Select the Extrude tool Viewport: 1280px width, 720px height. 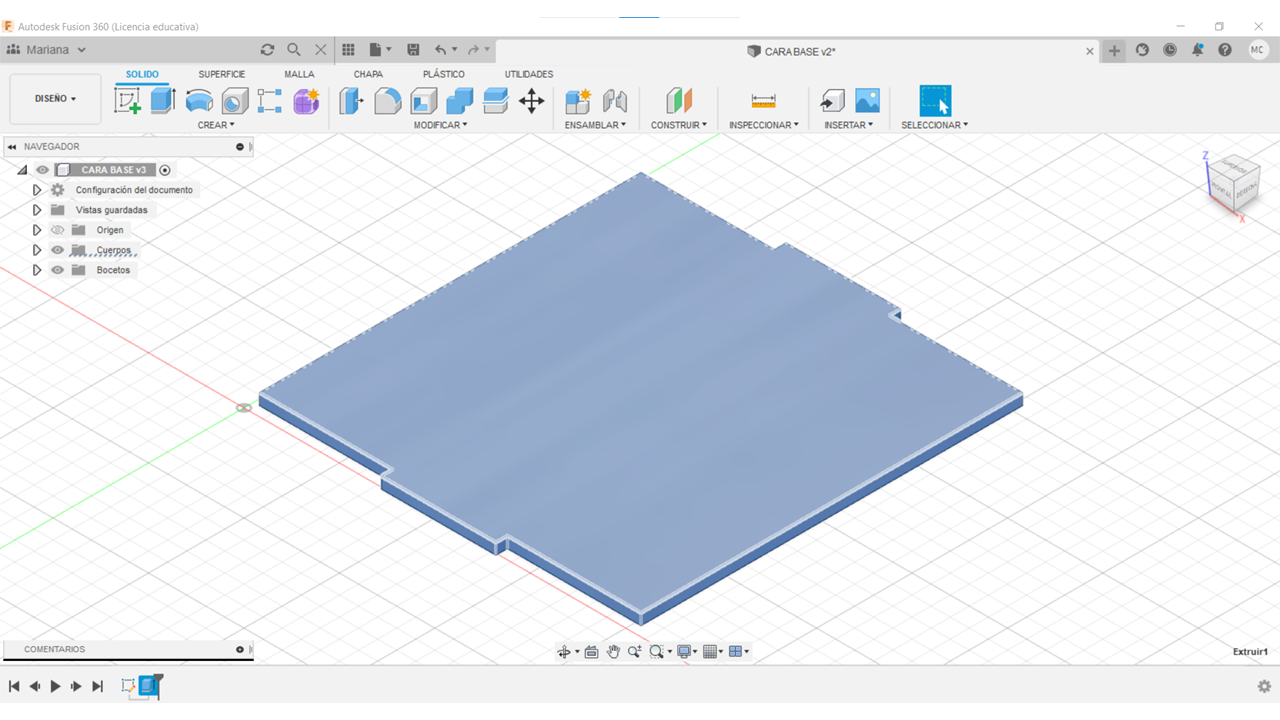(x=163, y=100)
